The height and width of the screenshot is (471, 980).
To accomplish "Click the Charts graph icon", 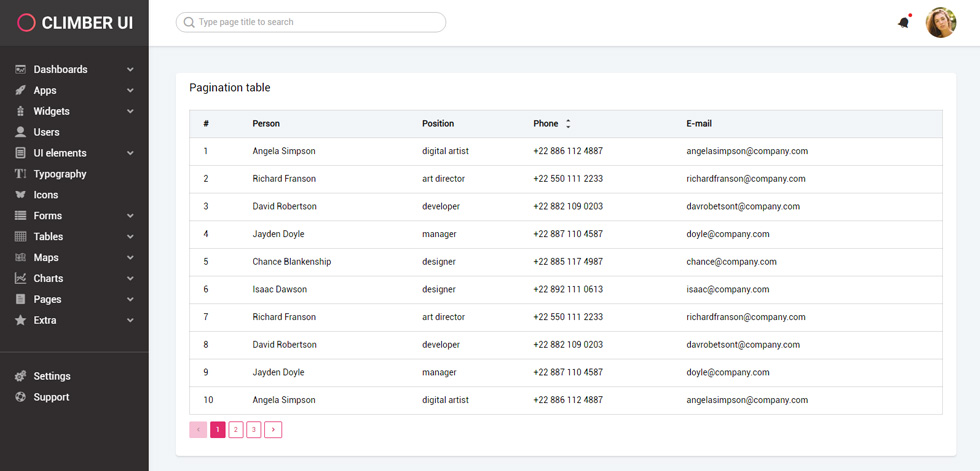I will pyautogui.click(x=21, y=279).
